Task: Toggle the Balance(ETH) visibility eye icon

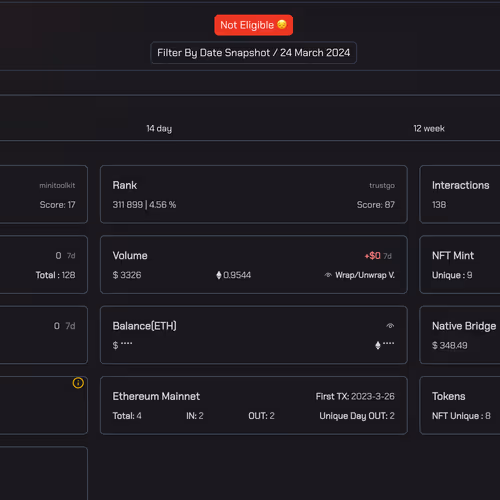Action: click(390, 326)
